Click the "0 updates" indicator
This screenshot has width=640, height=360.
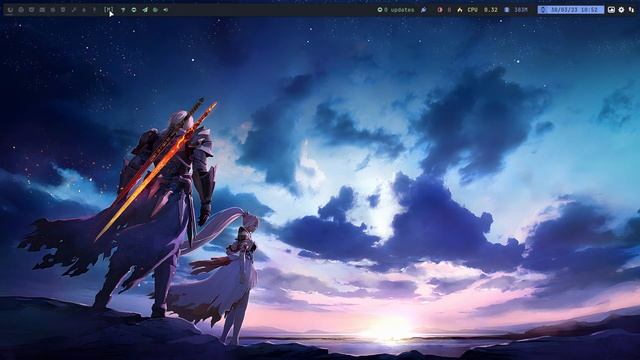396,9
